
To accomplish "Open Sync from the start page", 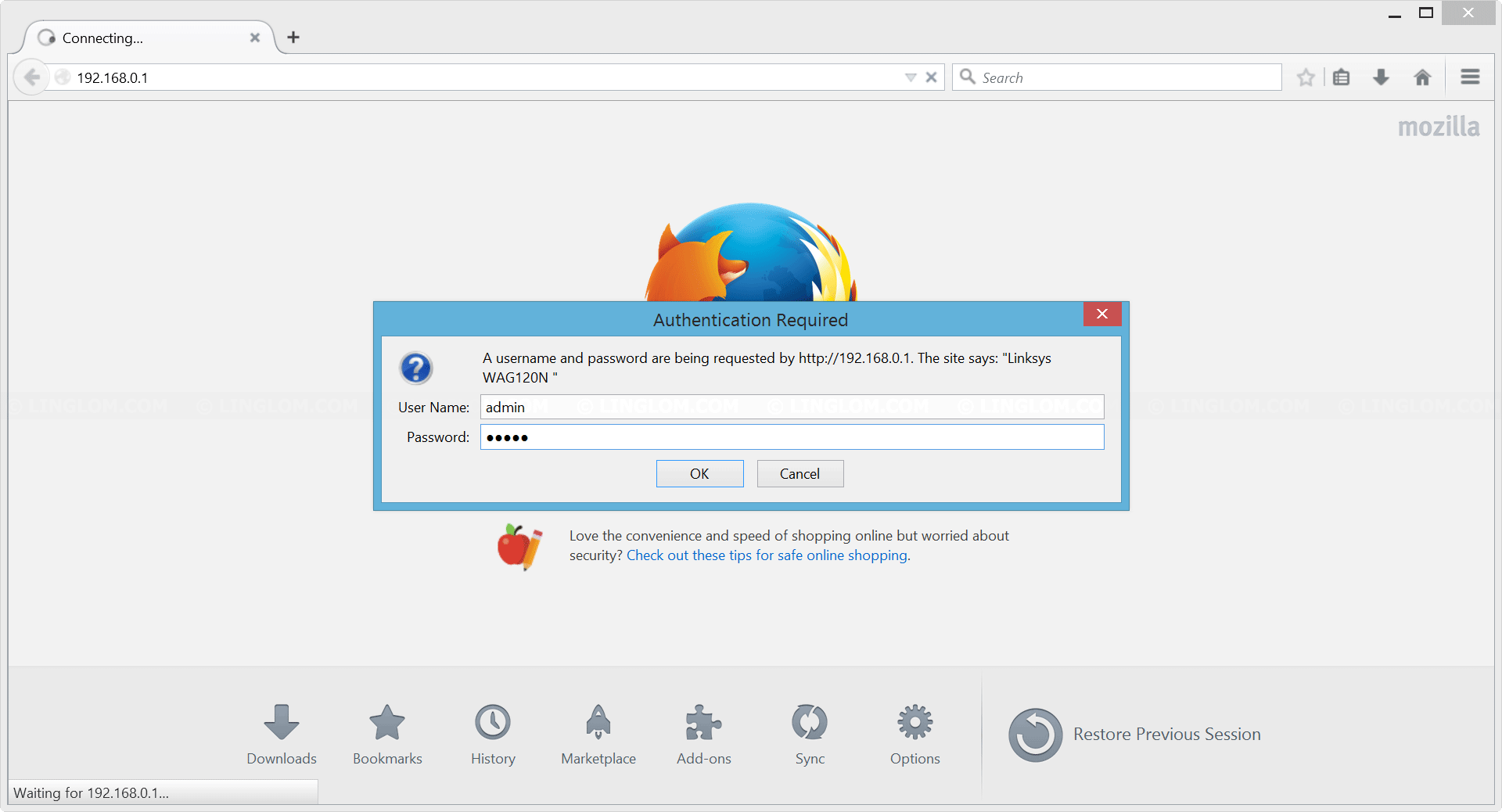I will point(810,734).
